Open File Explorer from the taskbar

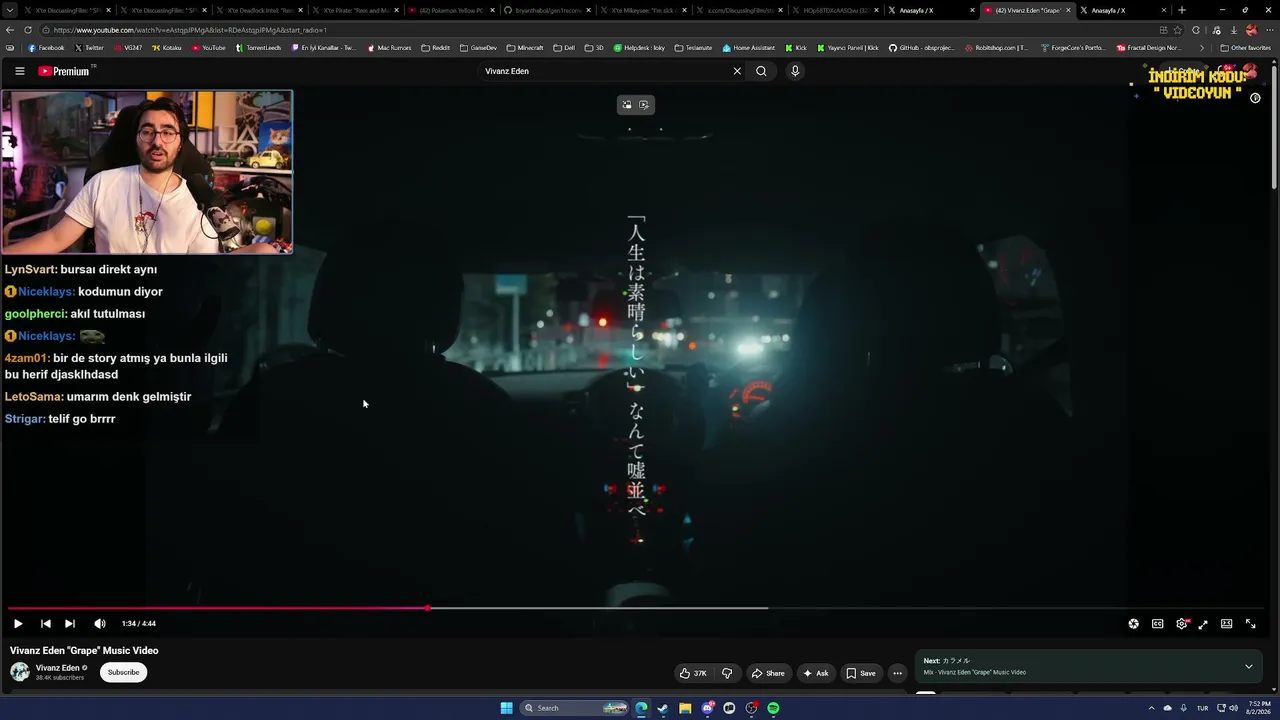point(685,708)
